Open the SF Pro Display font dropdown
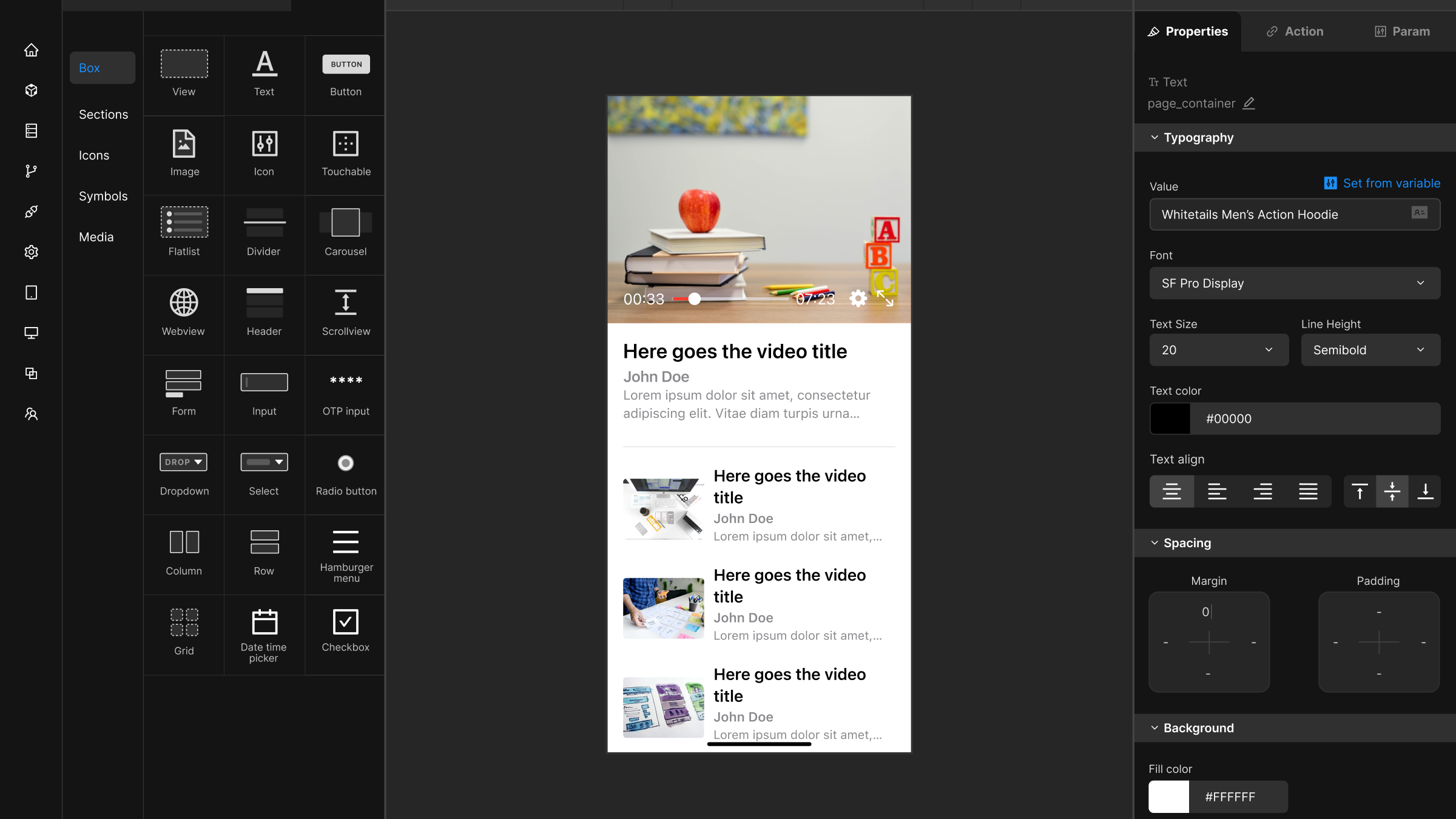The height and width of the screenshot is (819, 1456). click(1294, 283)
